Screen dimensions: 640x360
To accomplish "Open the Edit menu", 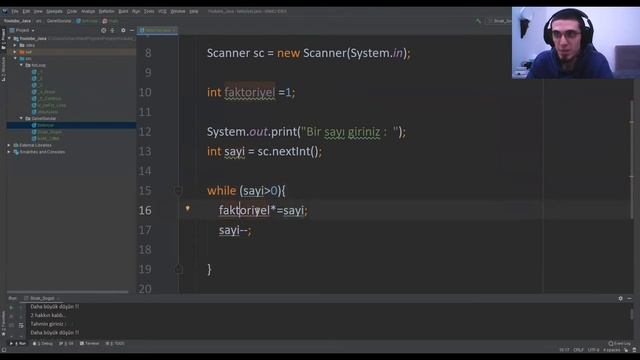I will pos(26,11).
